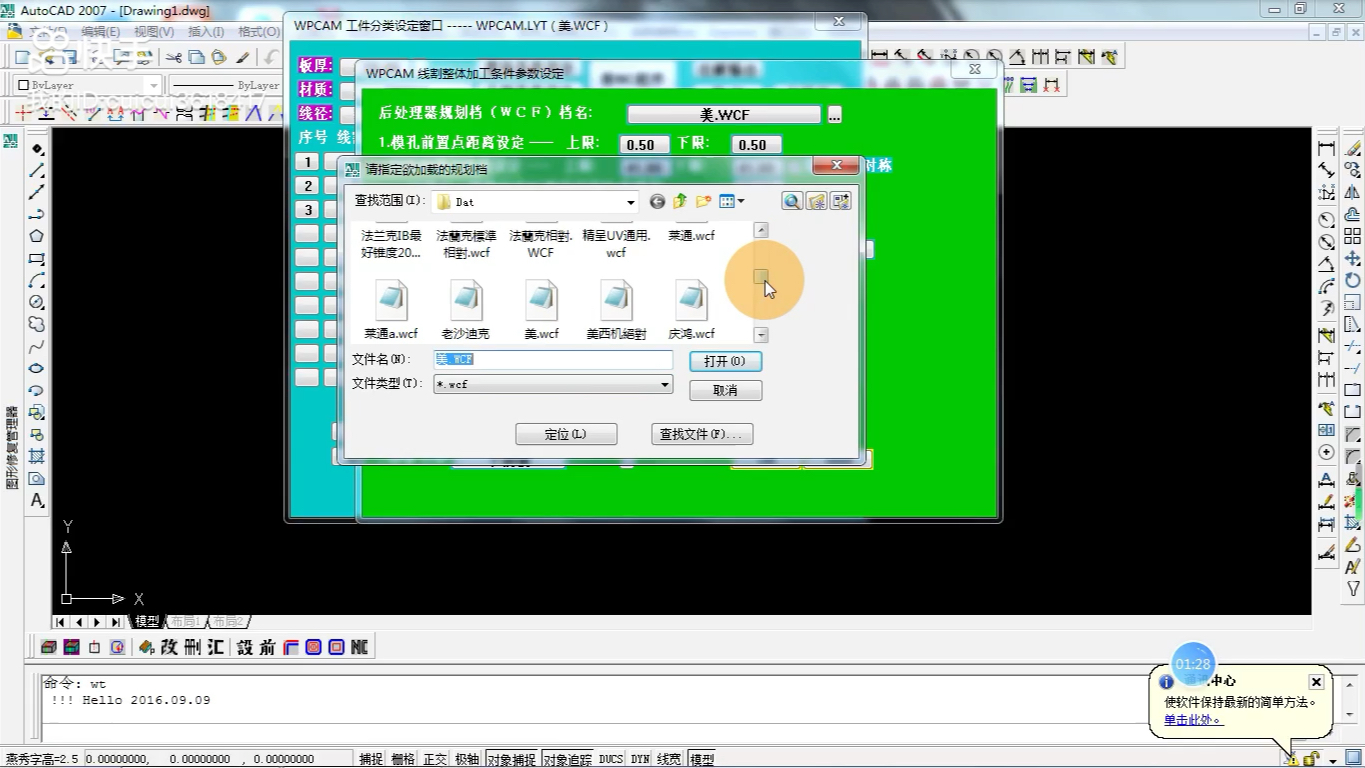Viewport: 1365px width, 768px height.
Task: Select the Circle draw tool
Action: click(36, 302)
